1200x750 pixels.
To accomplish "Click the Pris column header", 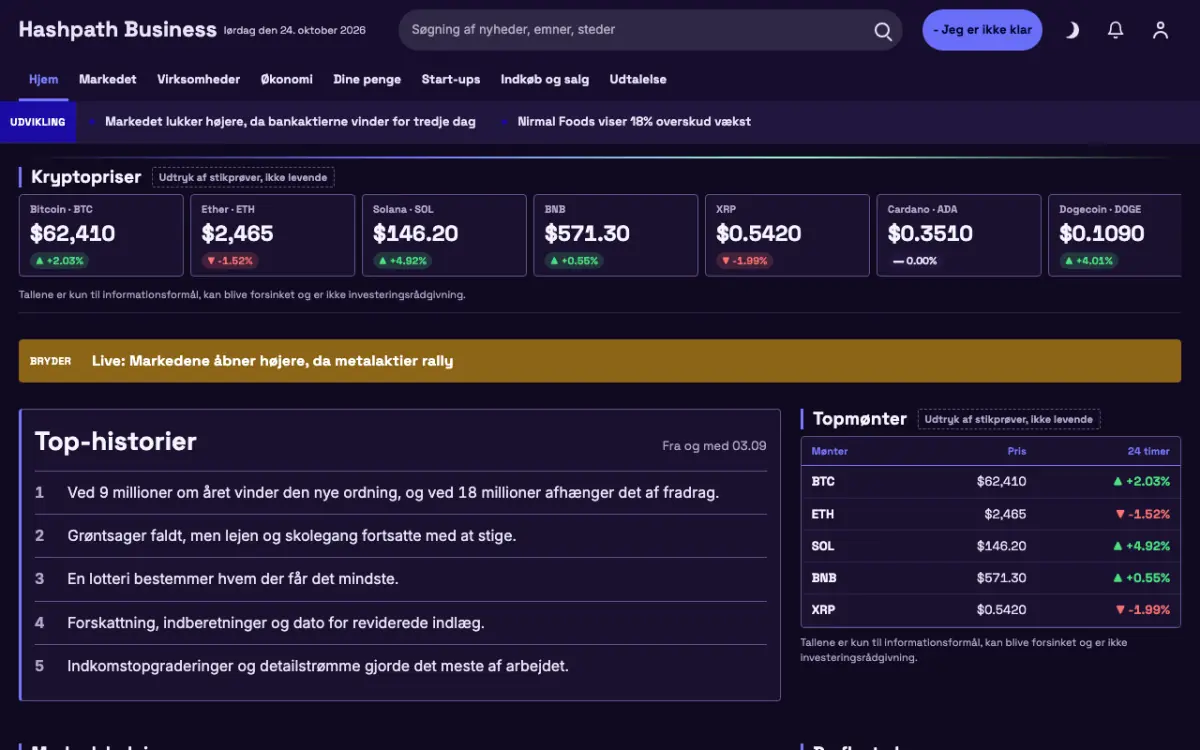I will (1017, 451).
